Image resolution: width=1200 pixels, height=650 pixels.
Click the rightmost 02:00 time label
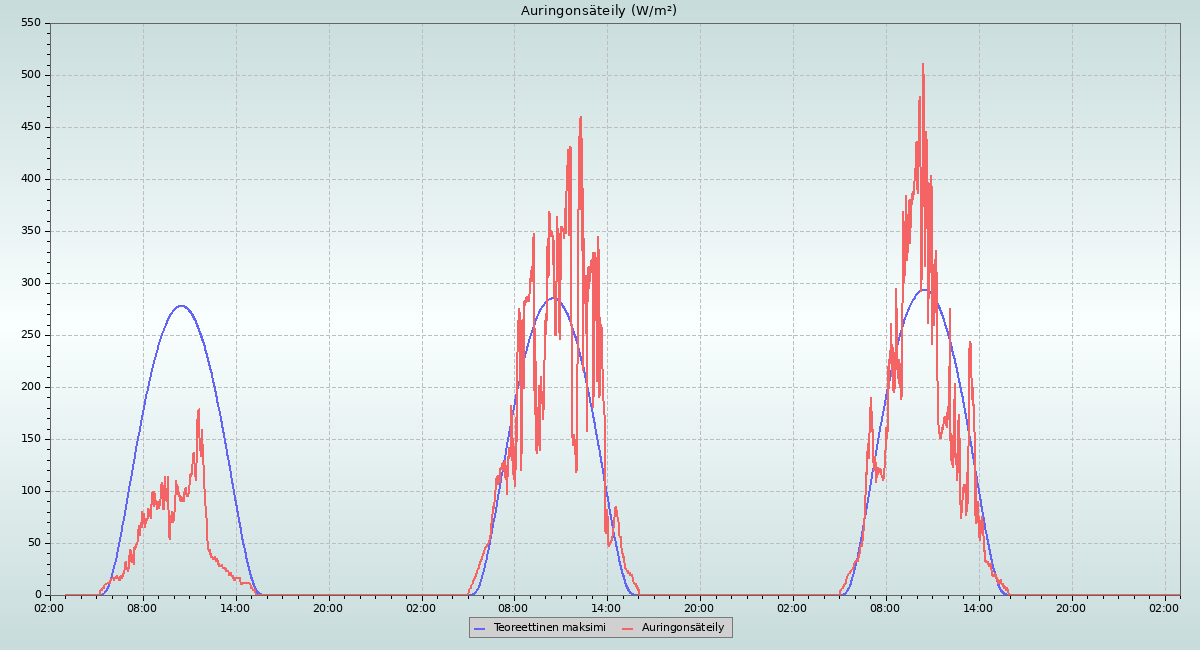(1164, 608)
